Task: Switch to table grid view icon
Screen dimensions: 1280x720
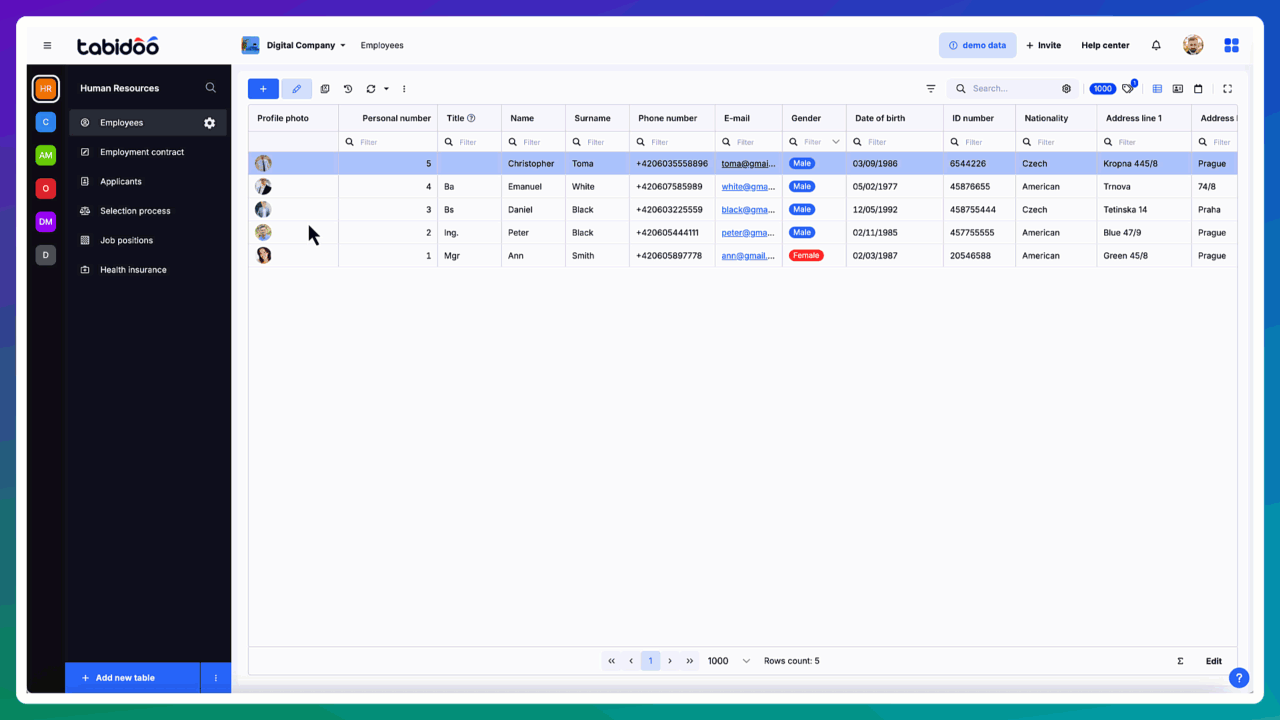Action: [x=1157, y=89]
